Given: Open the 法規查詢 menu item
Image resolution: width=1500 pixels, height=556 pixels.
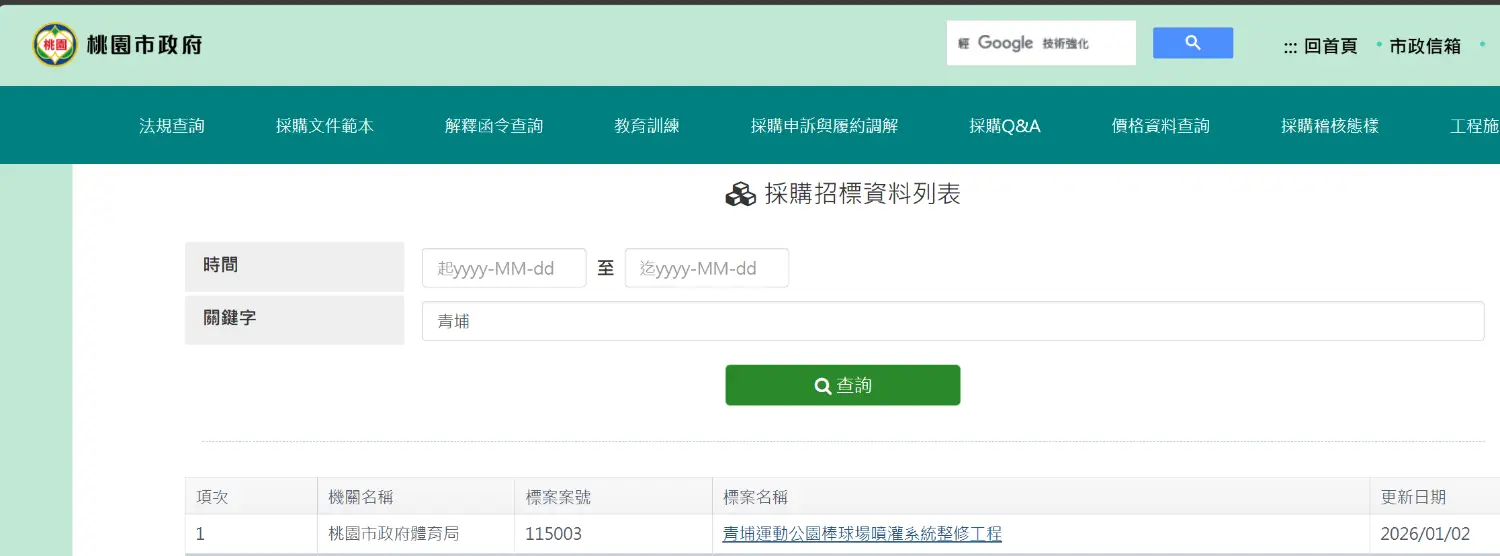Looking at the screenshot, I should click(x=172, y=126).
